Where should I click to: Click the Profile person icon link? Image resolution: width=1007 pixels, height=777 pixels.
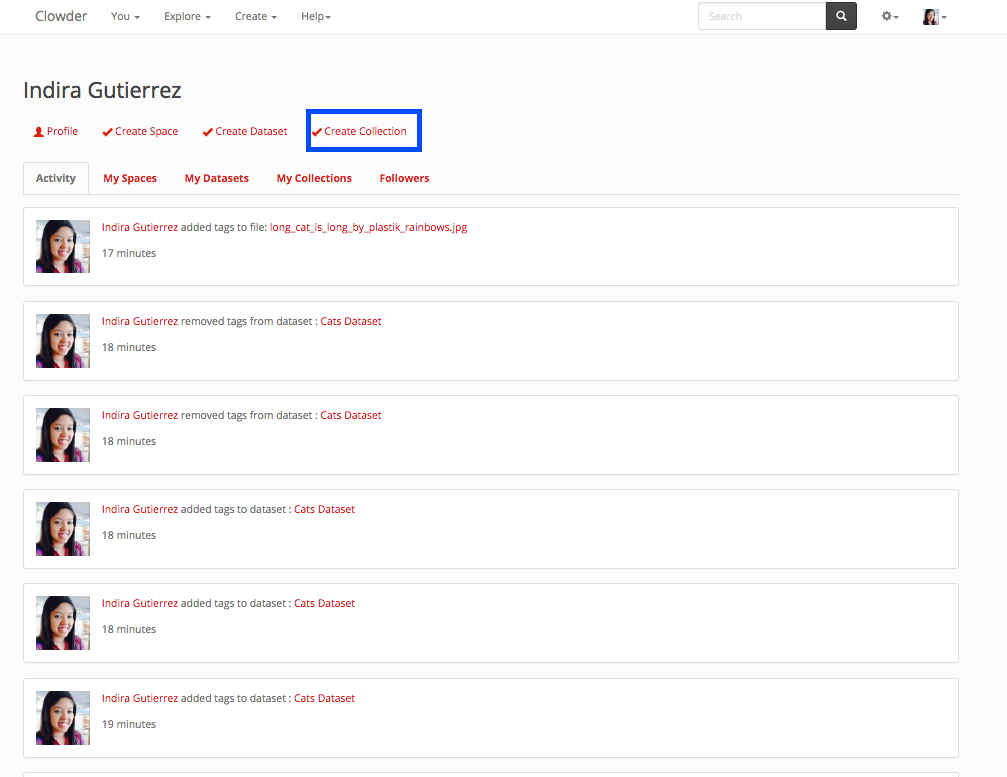pos(56,132)
